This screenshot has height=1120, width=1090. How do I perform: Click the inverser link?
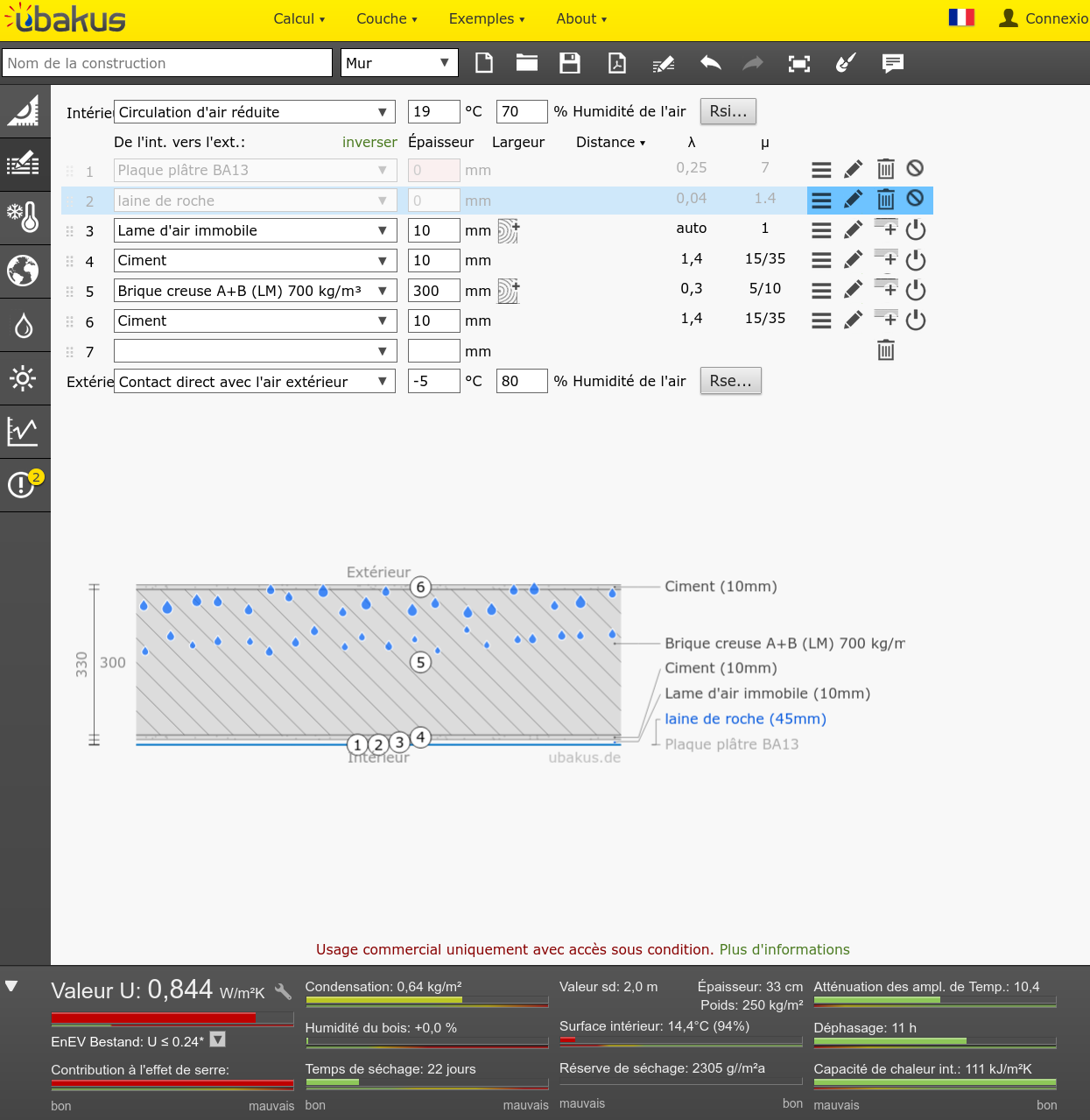tap(369, 142)
